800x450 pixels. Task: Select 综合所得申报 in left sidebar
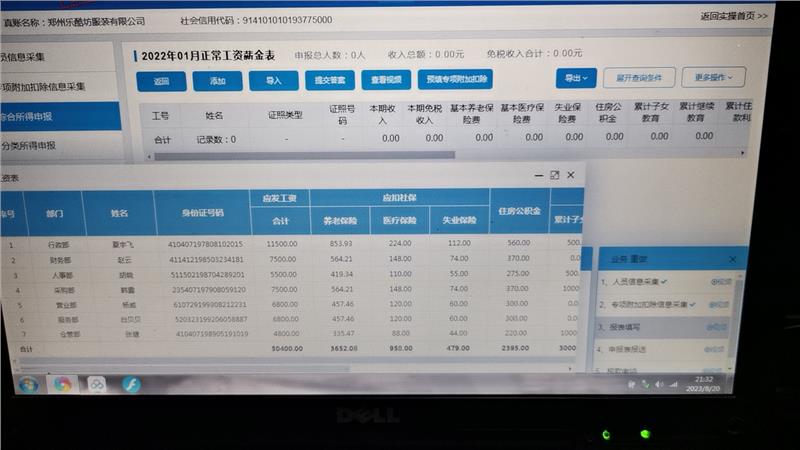(x=30, y=117)
